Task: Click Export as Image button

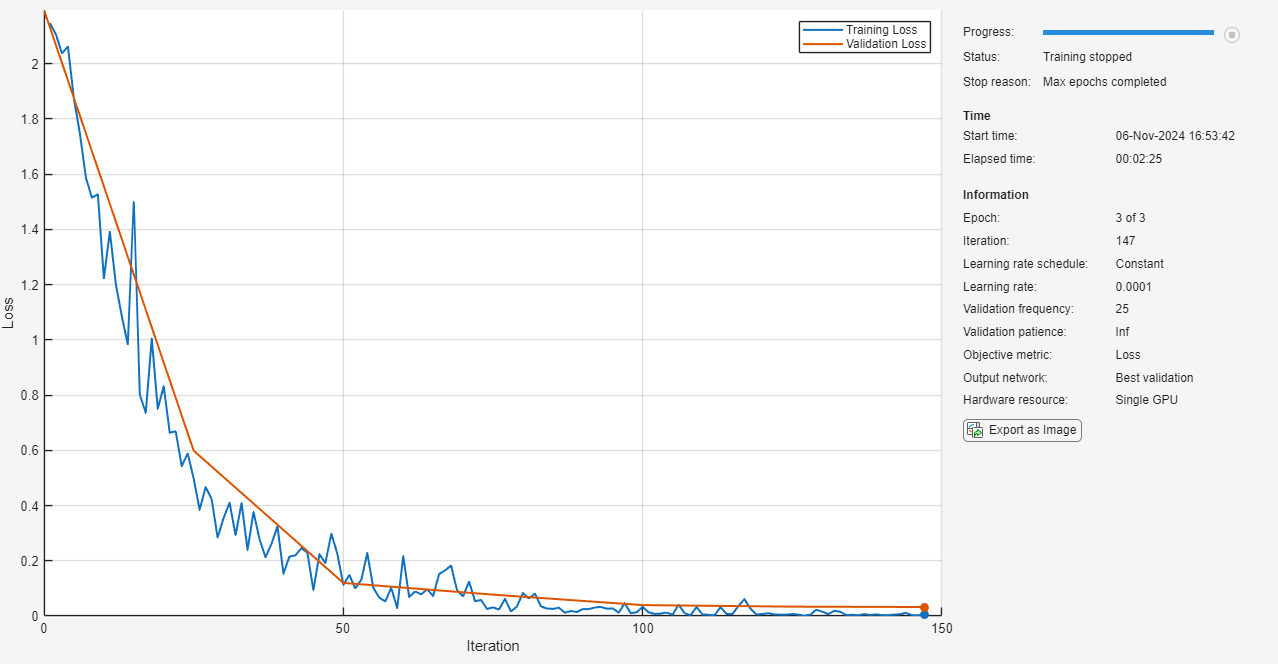Action: (x=1022, y=430)
